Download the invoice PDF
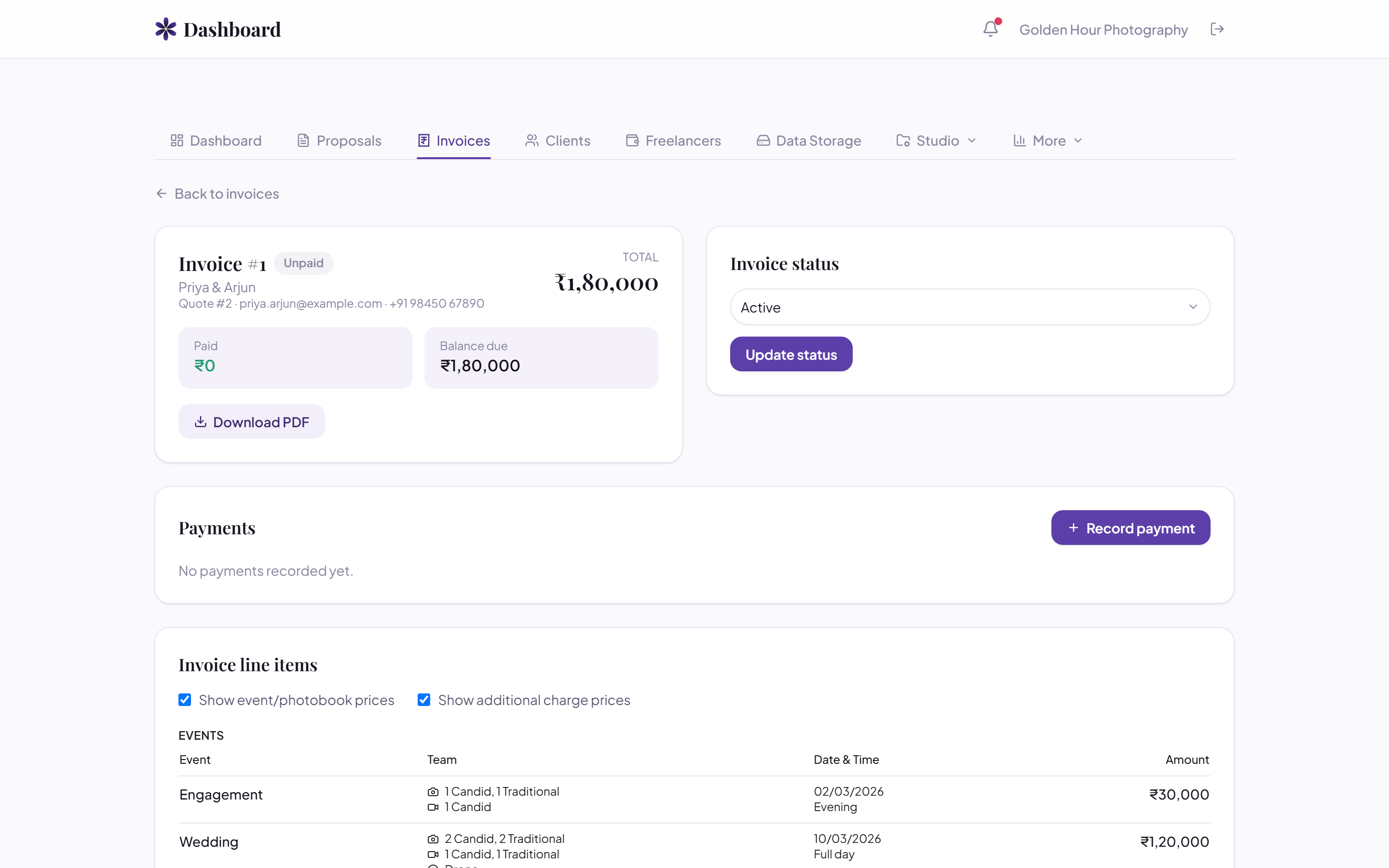1389x868 pixels. pyautogui.click(x=251, y=422)
